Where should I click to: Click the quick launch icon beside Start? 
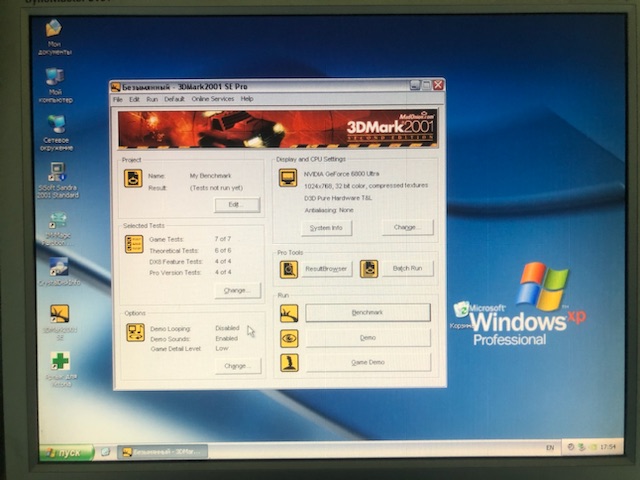pos(105,451)
